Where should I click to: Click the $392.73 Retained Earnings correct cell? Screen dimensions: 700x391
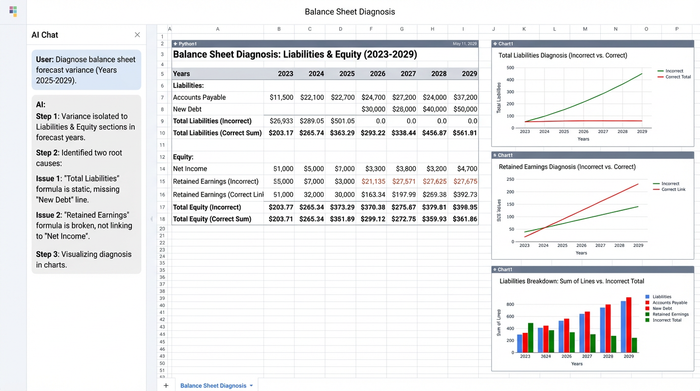click(465, 195)
